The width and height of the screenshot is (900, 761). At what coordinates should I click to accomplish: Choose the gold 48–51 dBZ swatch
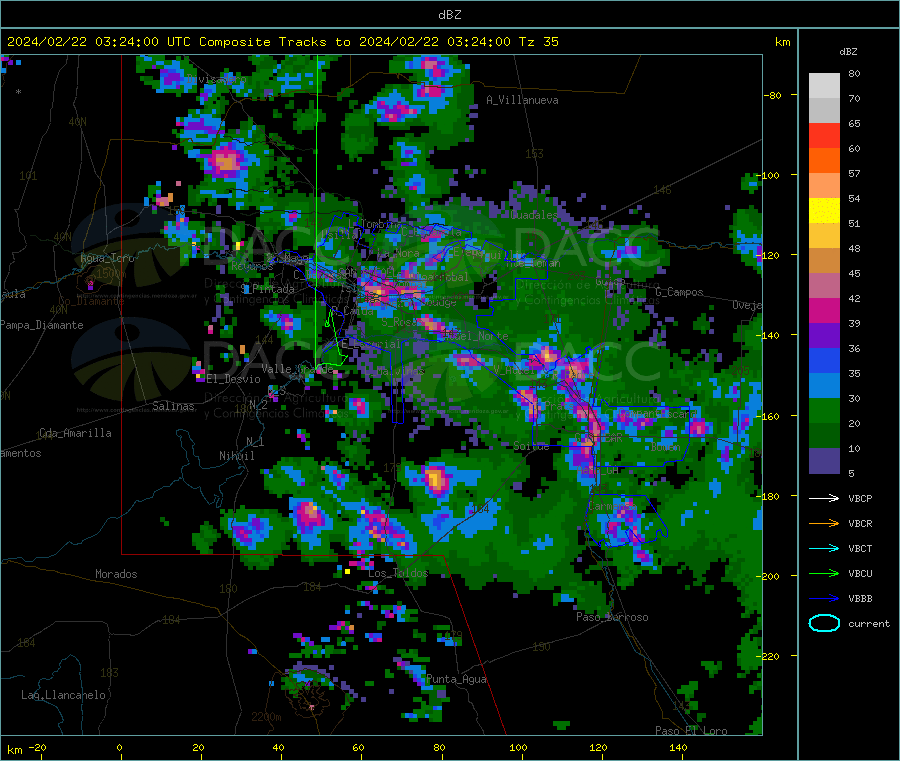point(824,236)
